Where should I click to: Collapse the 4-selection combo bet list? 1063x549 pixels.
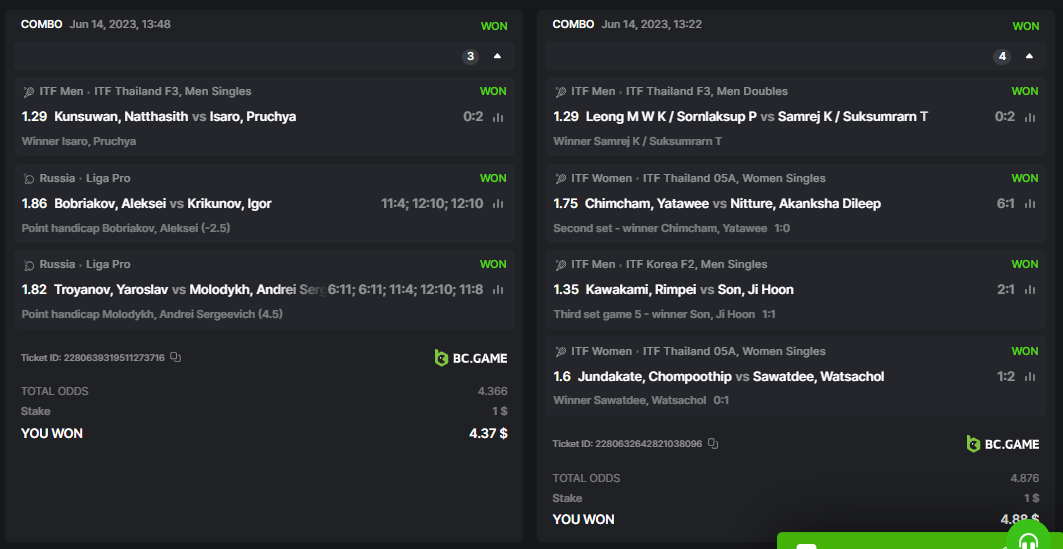pyautogui.click(x=1029, y=56)
